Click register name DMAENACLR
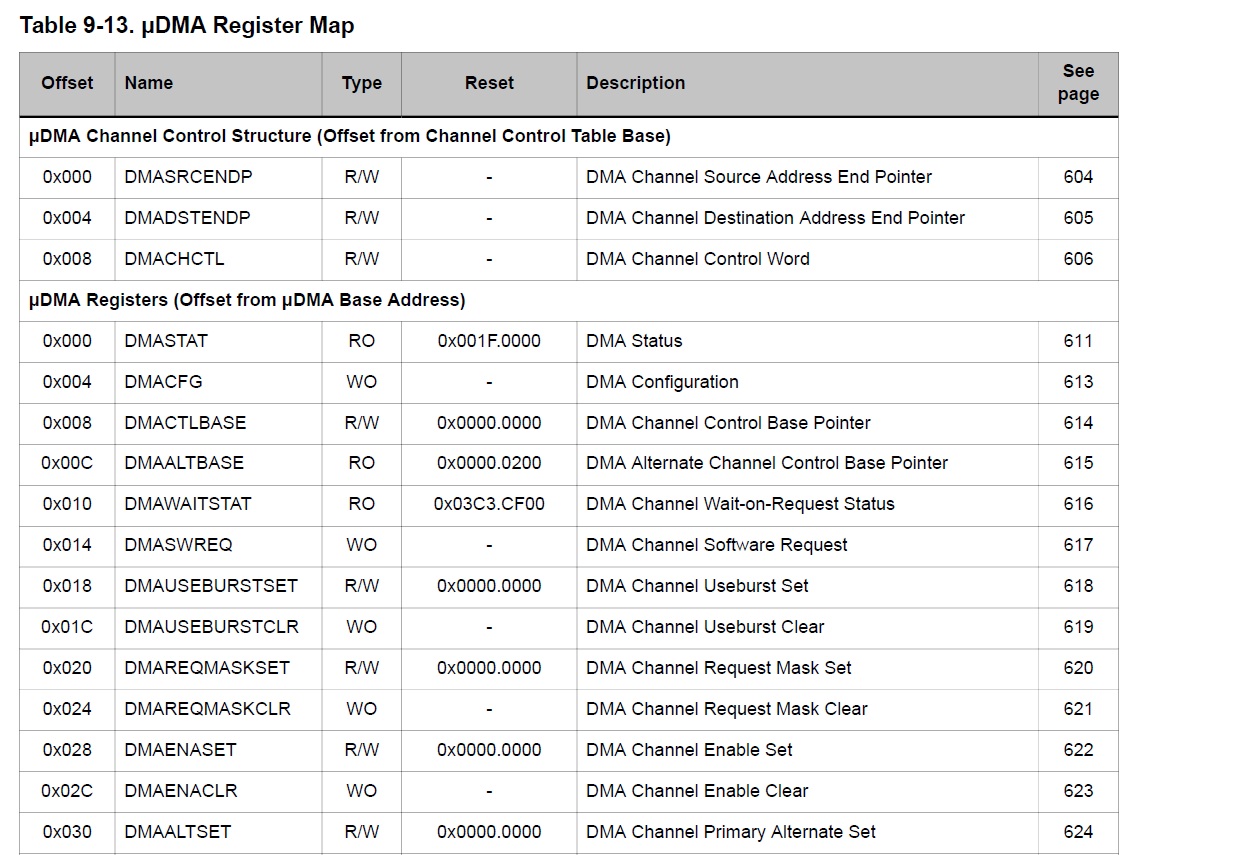This screenshot has width=1241, height=855. click(x=181, y=791)
